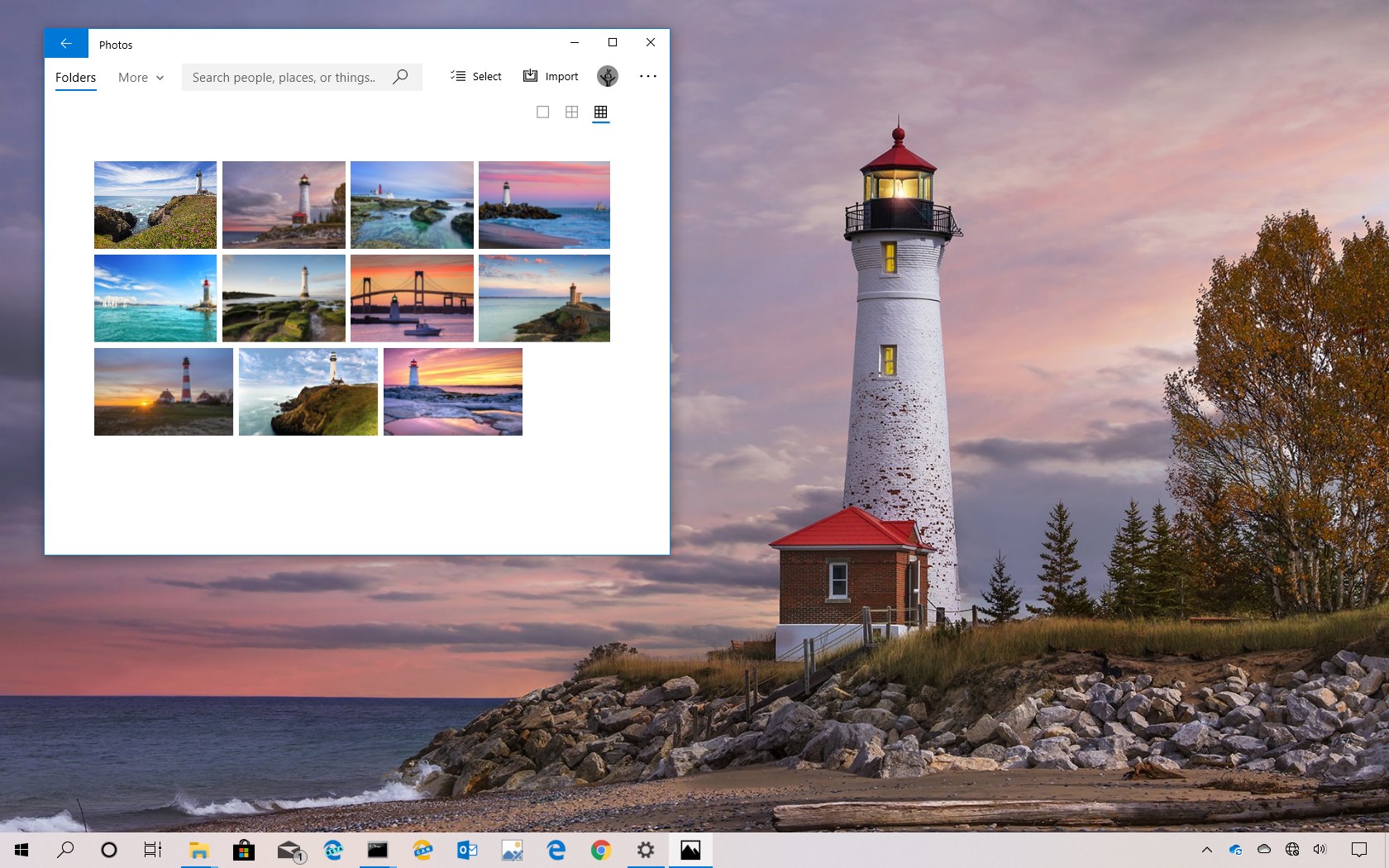
Task: Launch Google Chrome from the taskbar
Action: coord(601,850)
